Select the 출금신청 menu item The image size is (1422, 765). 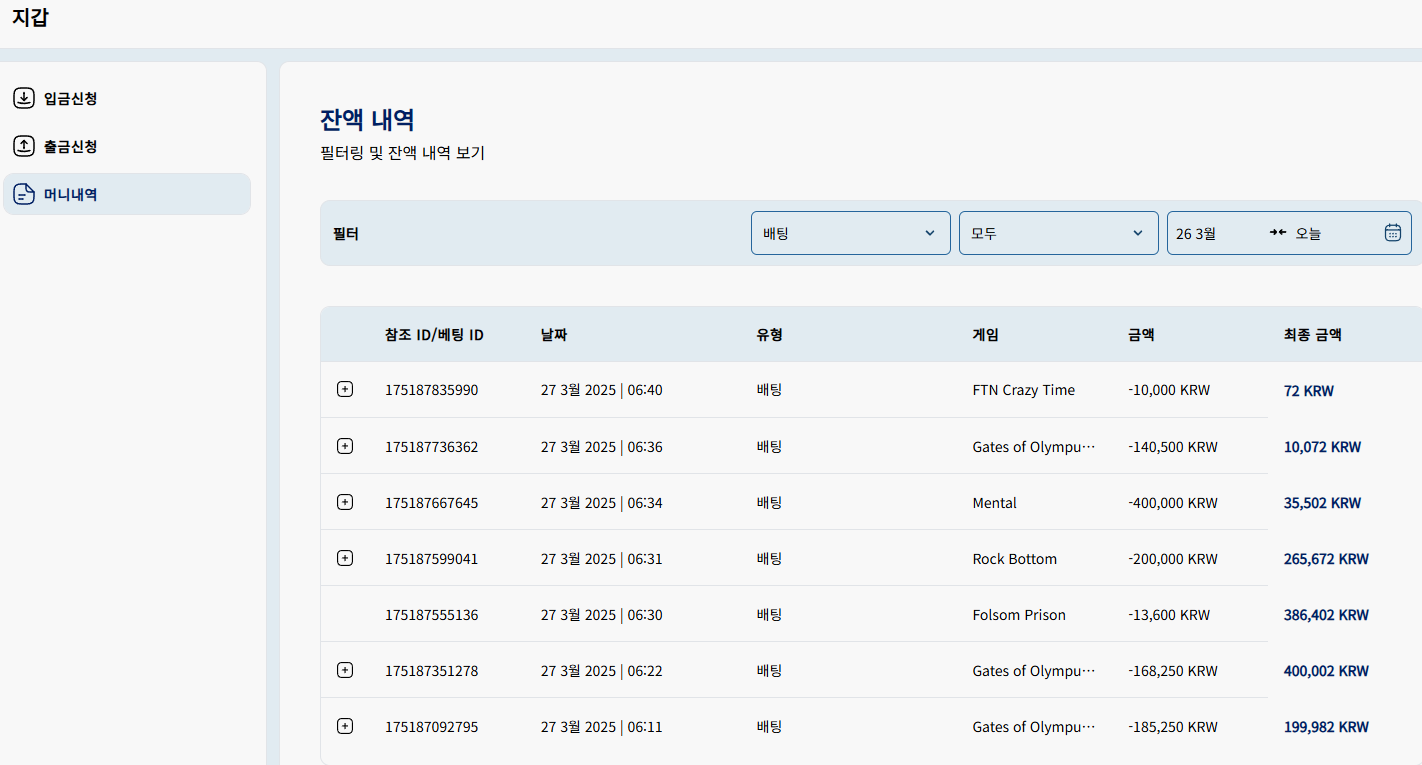[x=127, y=146]
